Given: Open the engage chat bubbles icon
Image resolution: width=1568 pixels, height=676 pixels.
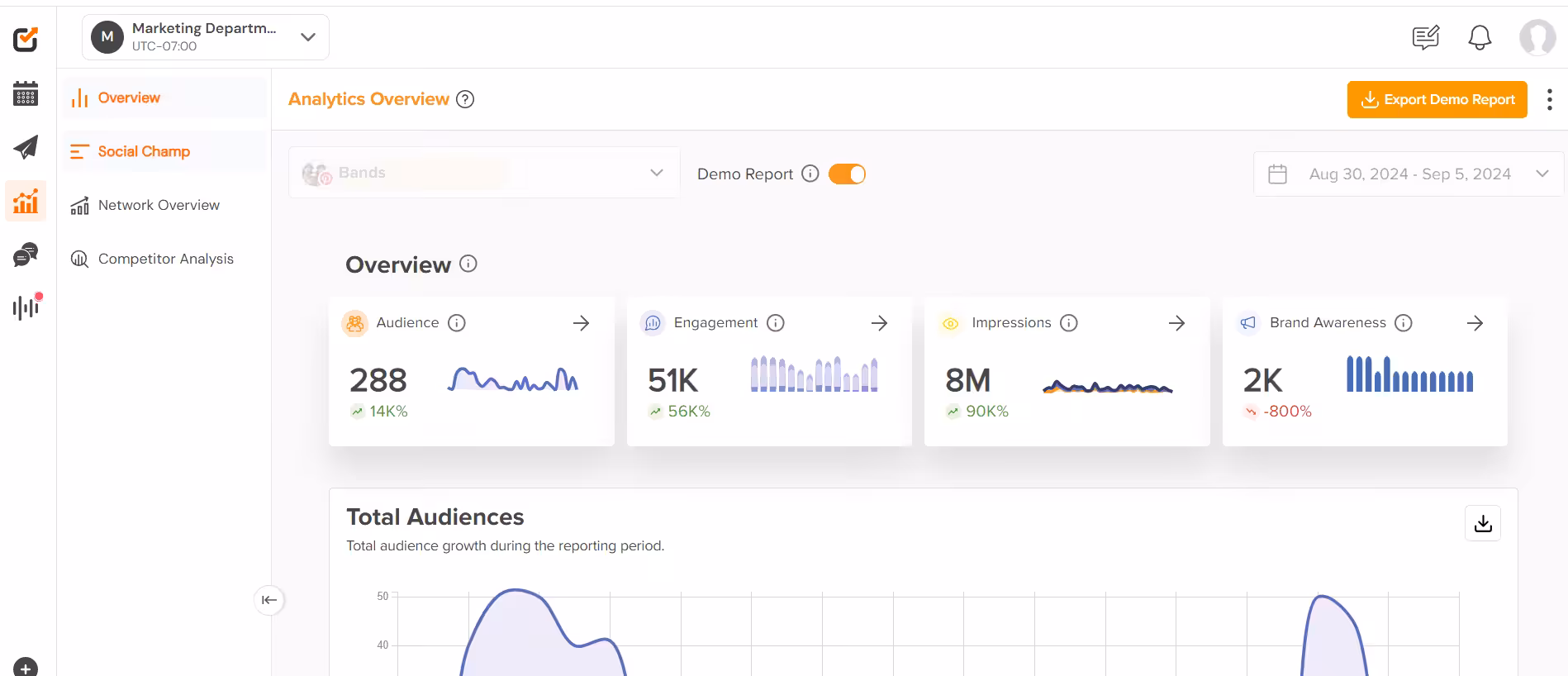Looking at the screenshot, I should [x=26, y=255].
